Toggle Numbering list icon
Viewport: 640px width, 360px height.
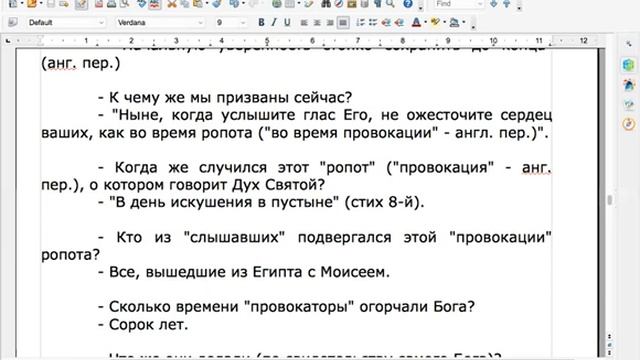point(360,23)
